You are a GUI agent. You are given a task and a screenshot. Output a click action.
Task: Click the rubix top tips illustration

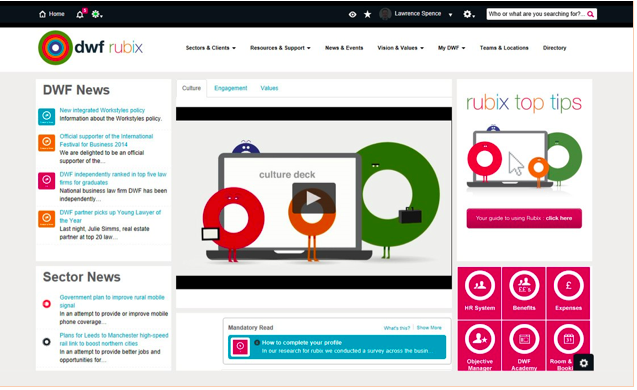(x=524, y=156)
